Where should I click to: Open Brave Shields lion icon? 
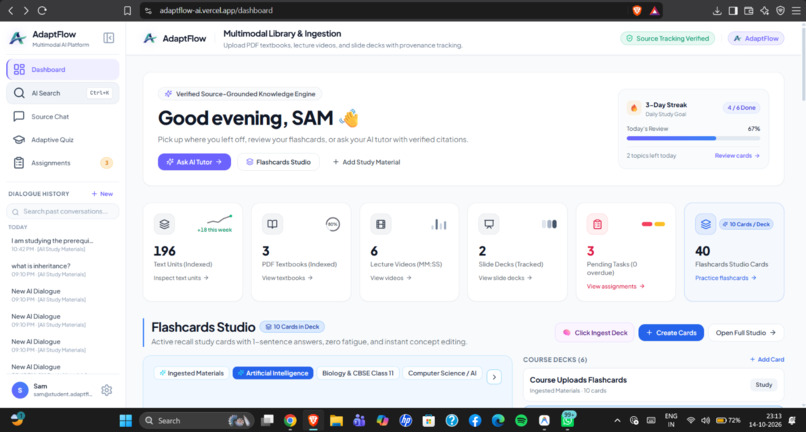tap(637, 10)
